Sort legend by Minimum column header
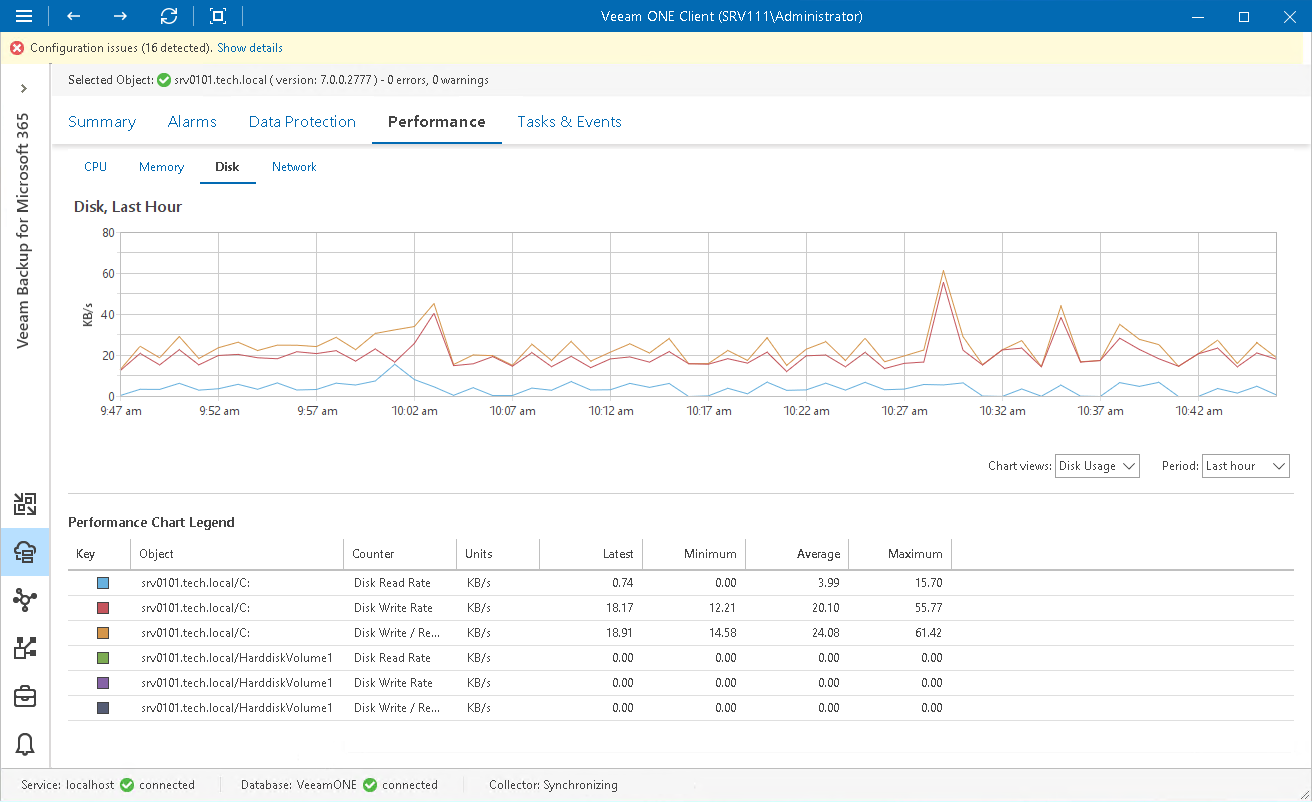Viewport: 1312px width, 802px height. click(x=694, y=554)
